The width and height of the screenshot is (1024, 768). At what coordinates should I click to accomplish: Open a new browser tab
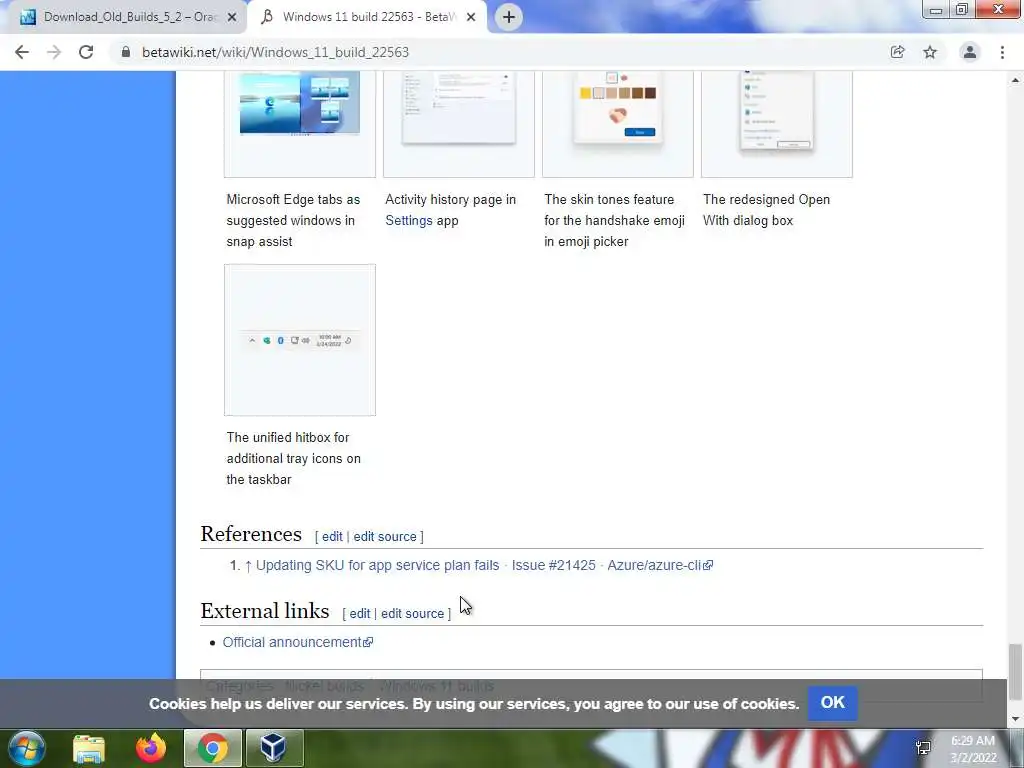click(509, 17)
